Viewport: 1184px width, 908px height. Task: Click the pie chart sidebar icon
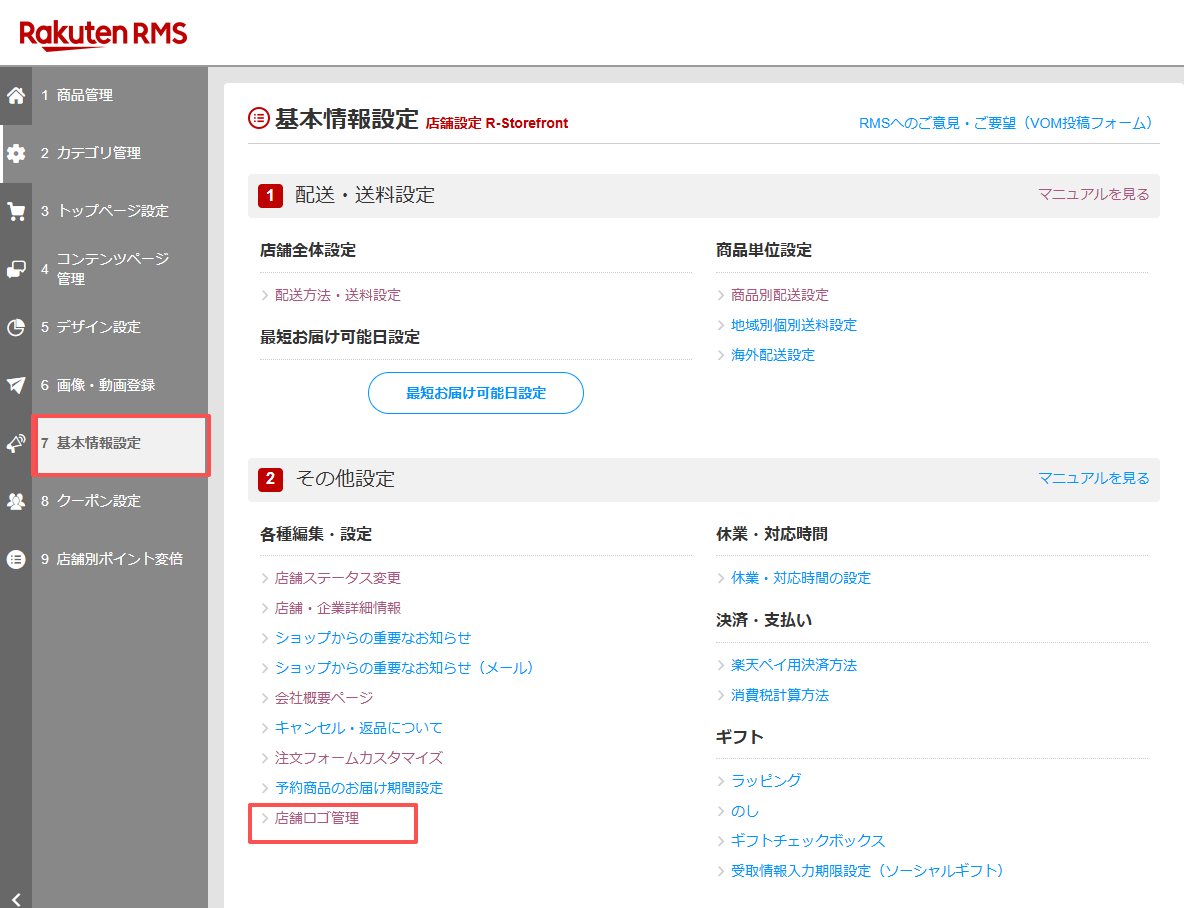pos(16,327)
